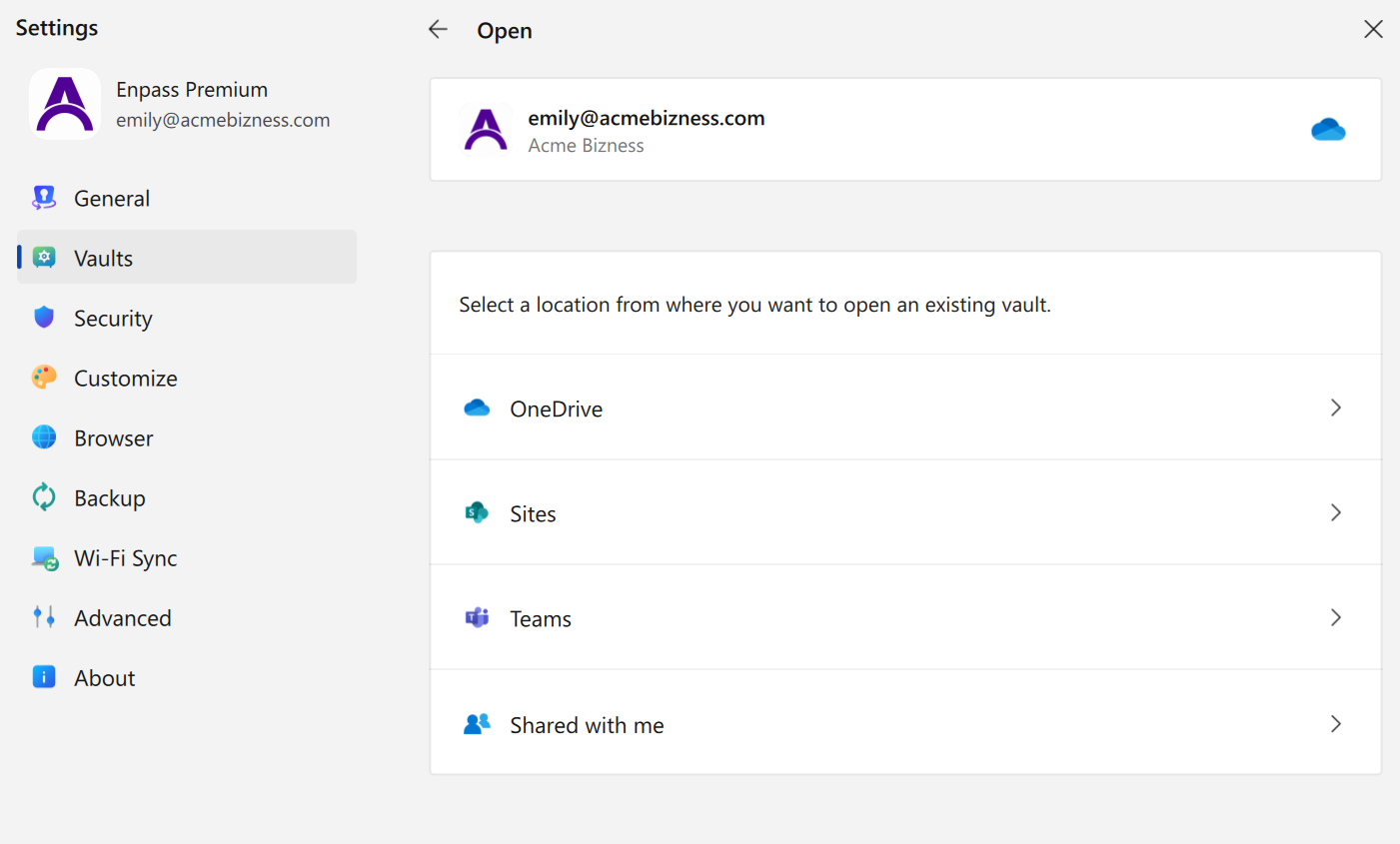Click the Enpass Premium profile avatar
The width and height of the screenshot is (1400, 844).
click(x=65, y=104)
